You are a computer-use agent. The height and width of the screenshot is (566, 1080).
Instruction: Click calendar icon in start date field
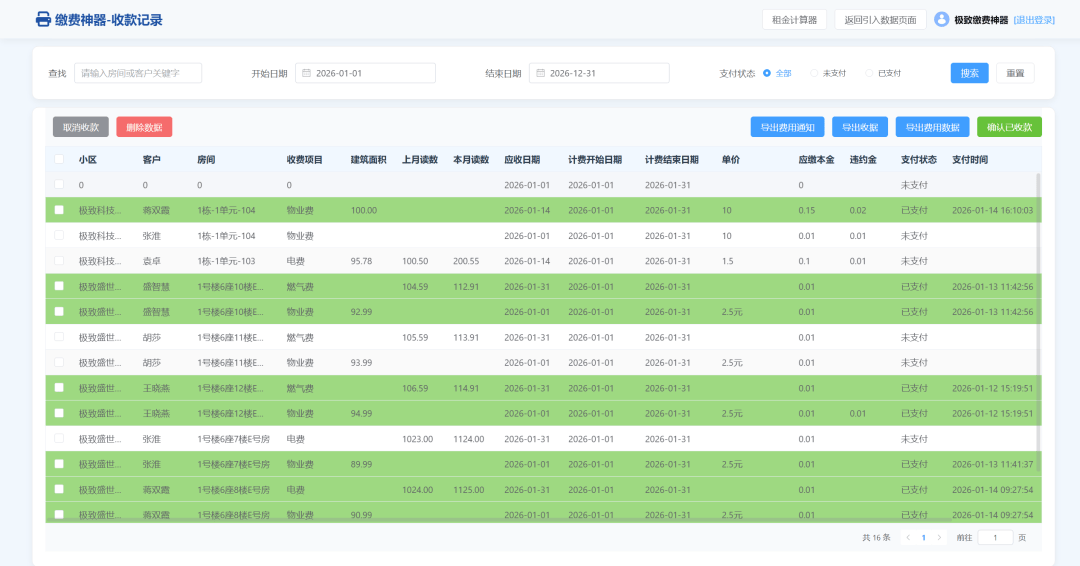click(x=305, y=73)
